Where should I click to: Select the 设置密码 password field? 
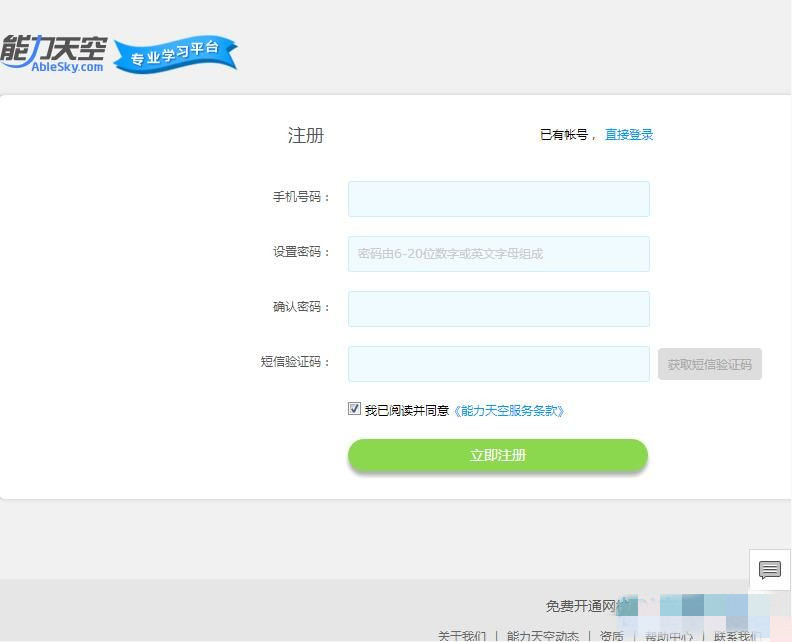tap(499, 254)
